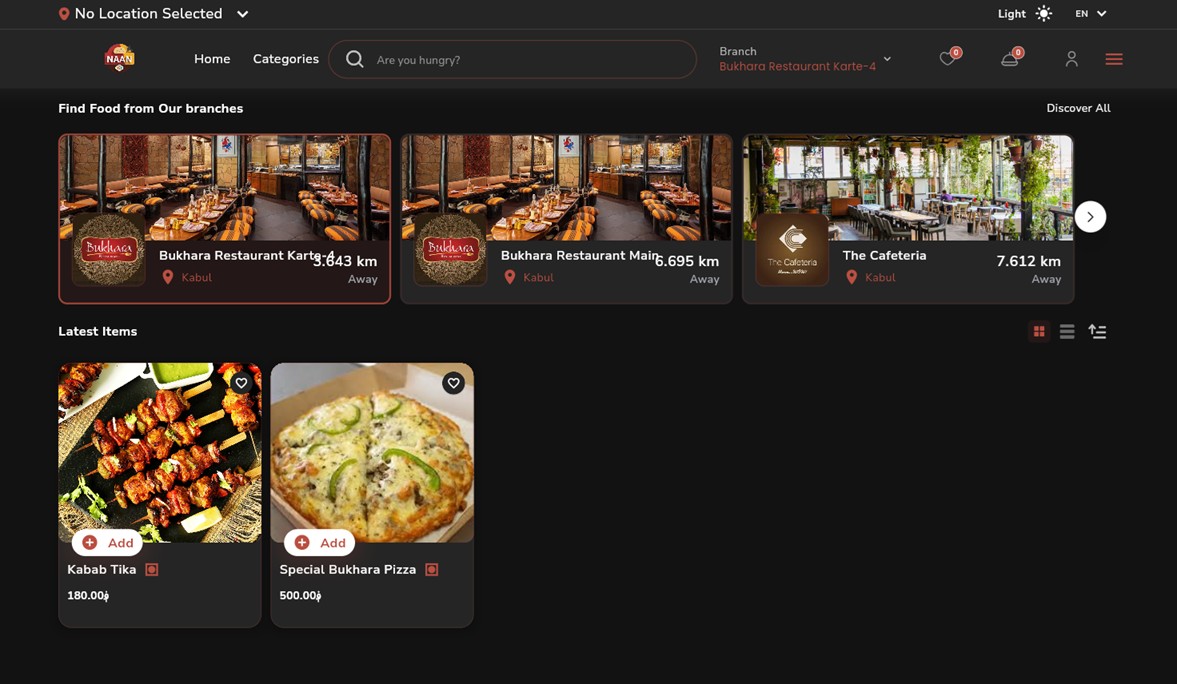Click the 180.00 price
Image resolution: width=1177 pixels, height=684 pixels.
pyautogui.click(x=88, y=595)
